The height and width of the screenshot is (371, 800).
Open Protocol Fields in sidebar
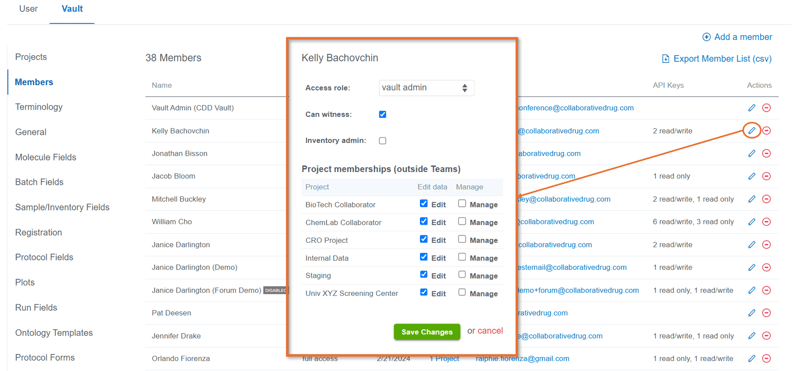(x=44, y=257)
